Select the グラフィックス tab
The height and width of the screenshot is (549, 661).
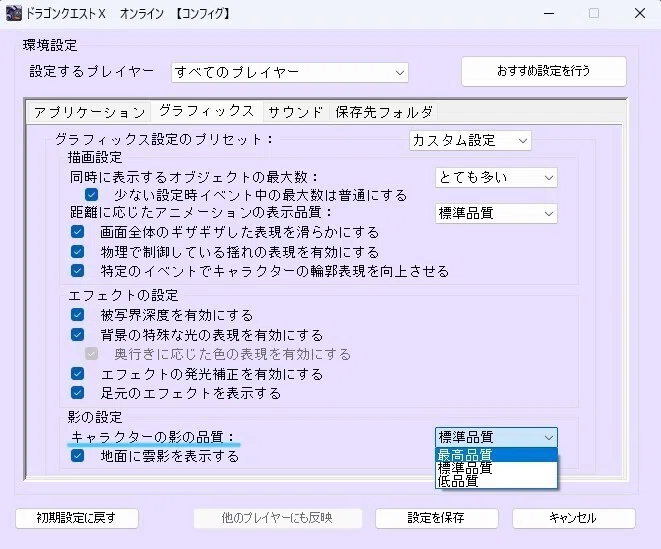[206, 111]
